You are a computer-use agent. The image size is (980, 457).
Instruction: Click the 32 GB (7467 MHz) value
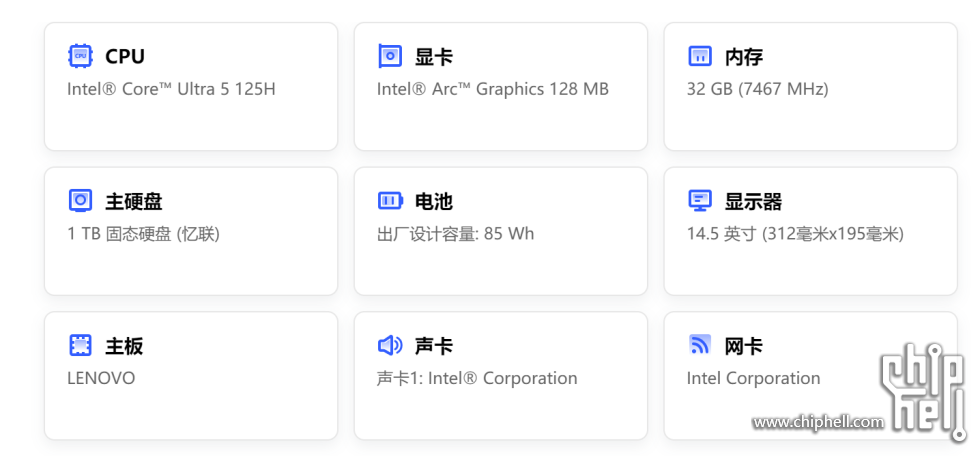pyautogui.click(x=758, y=89)
